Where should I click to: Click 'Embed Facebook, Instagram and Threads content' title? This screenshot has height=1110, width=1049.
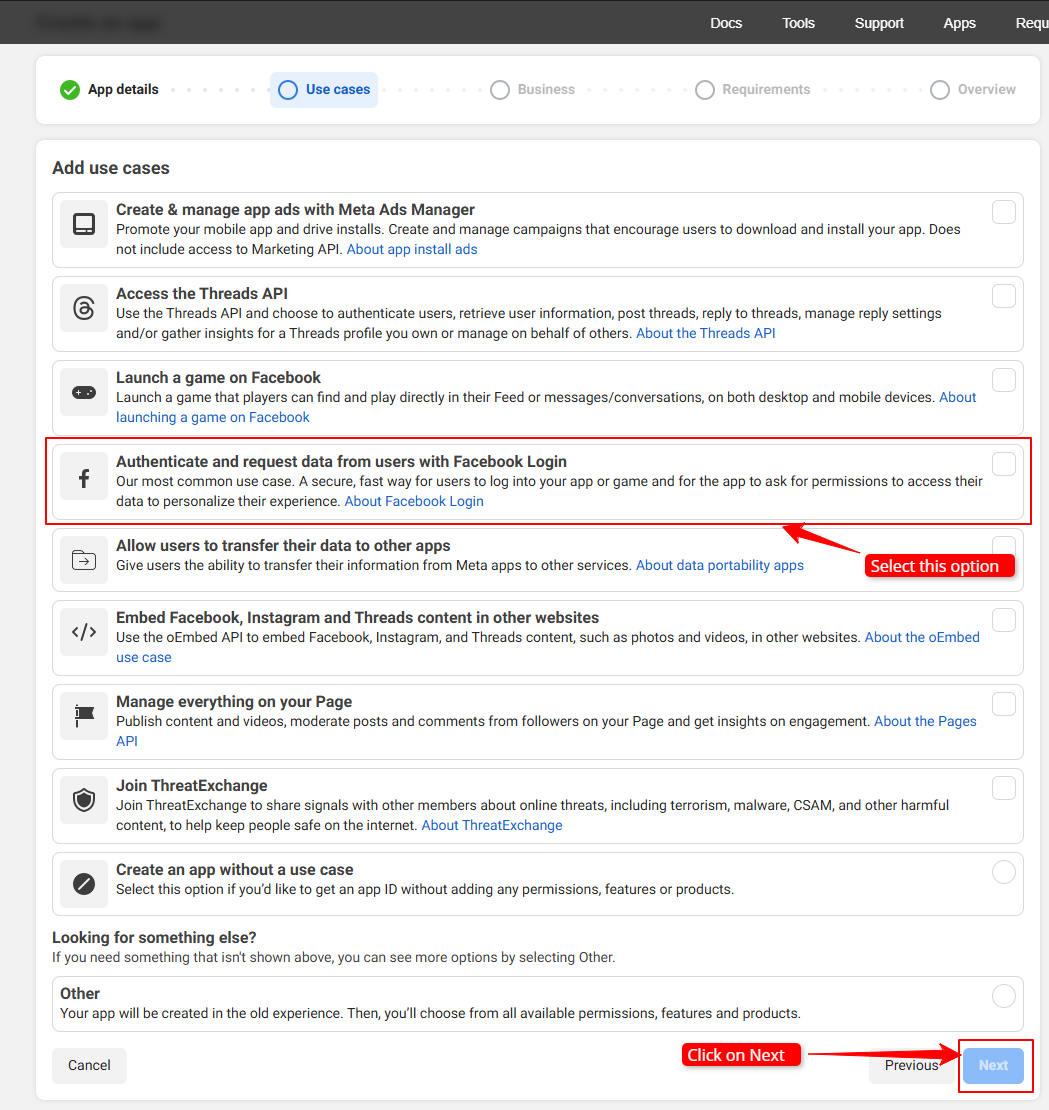[x=357, y=617]
